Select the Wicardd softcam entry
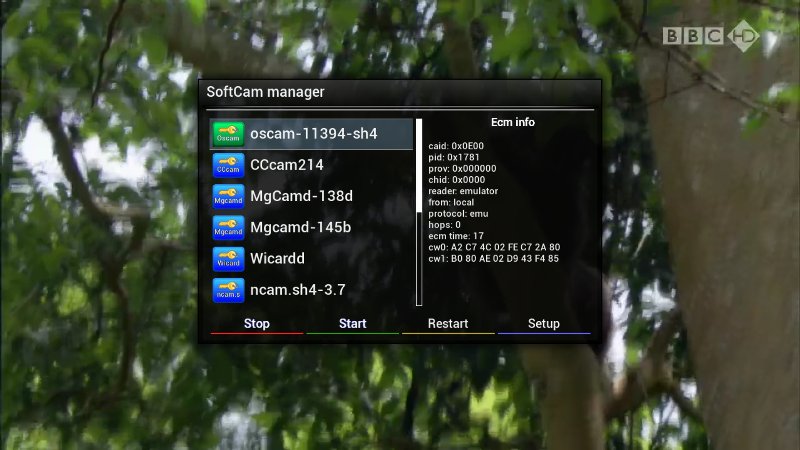800x450 pixels. click(277, 258)
